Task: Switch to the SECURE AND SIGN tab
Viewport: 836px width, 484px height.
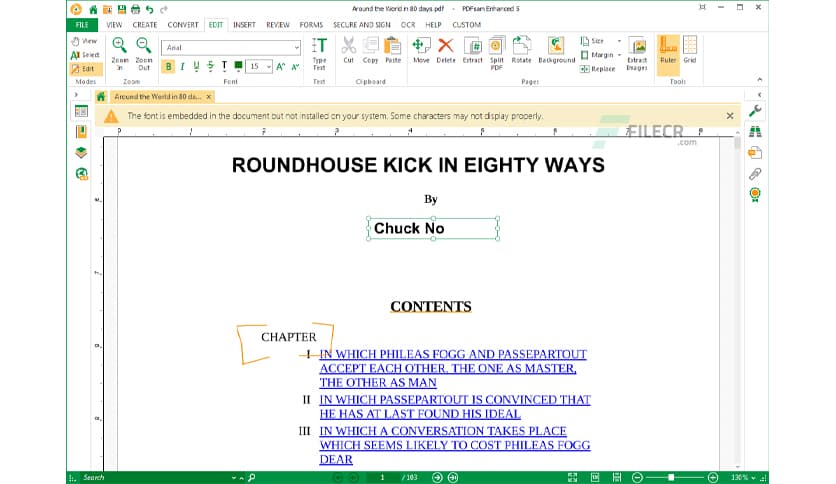Action: point(361,24)
